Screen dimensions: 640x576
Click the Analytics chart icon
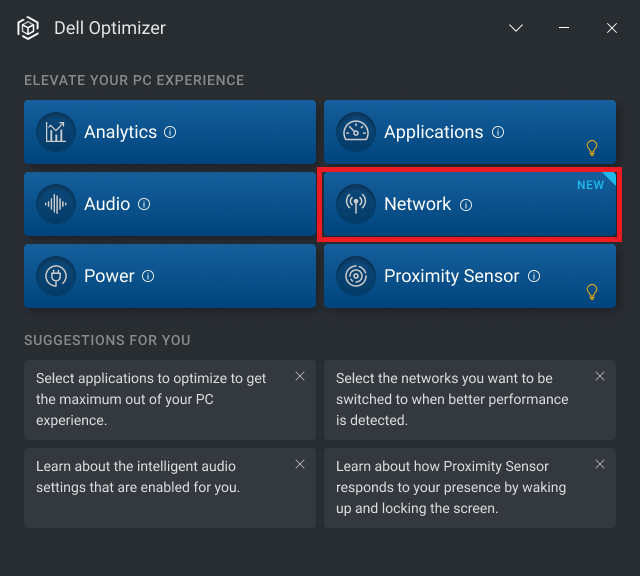56,132
